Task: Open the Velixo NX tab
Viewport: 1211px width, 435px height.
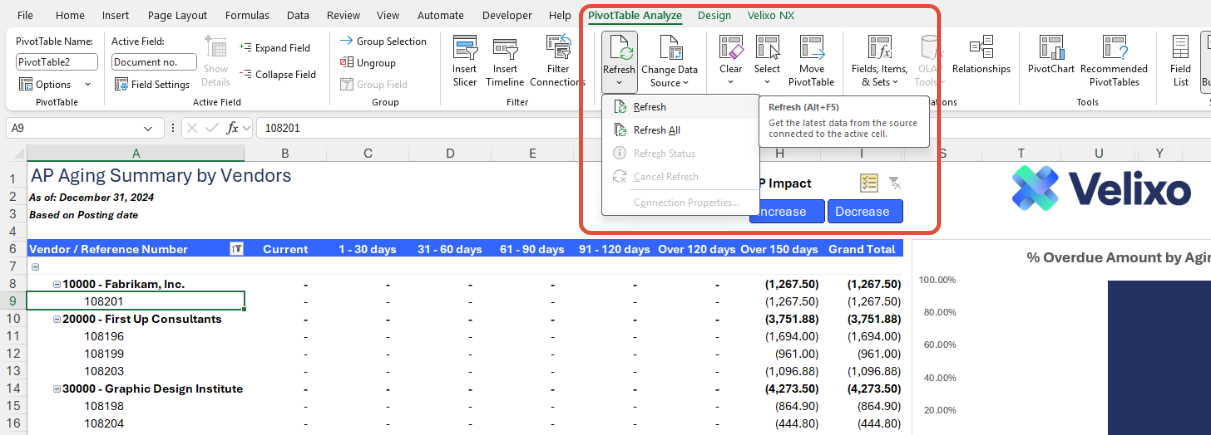Action: 771,16
